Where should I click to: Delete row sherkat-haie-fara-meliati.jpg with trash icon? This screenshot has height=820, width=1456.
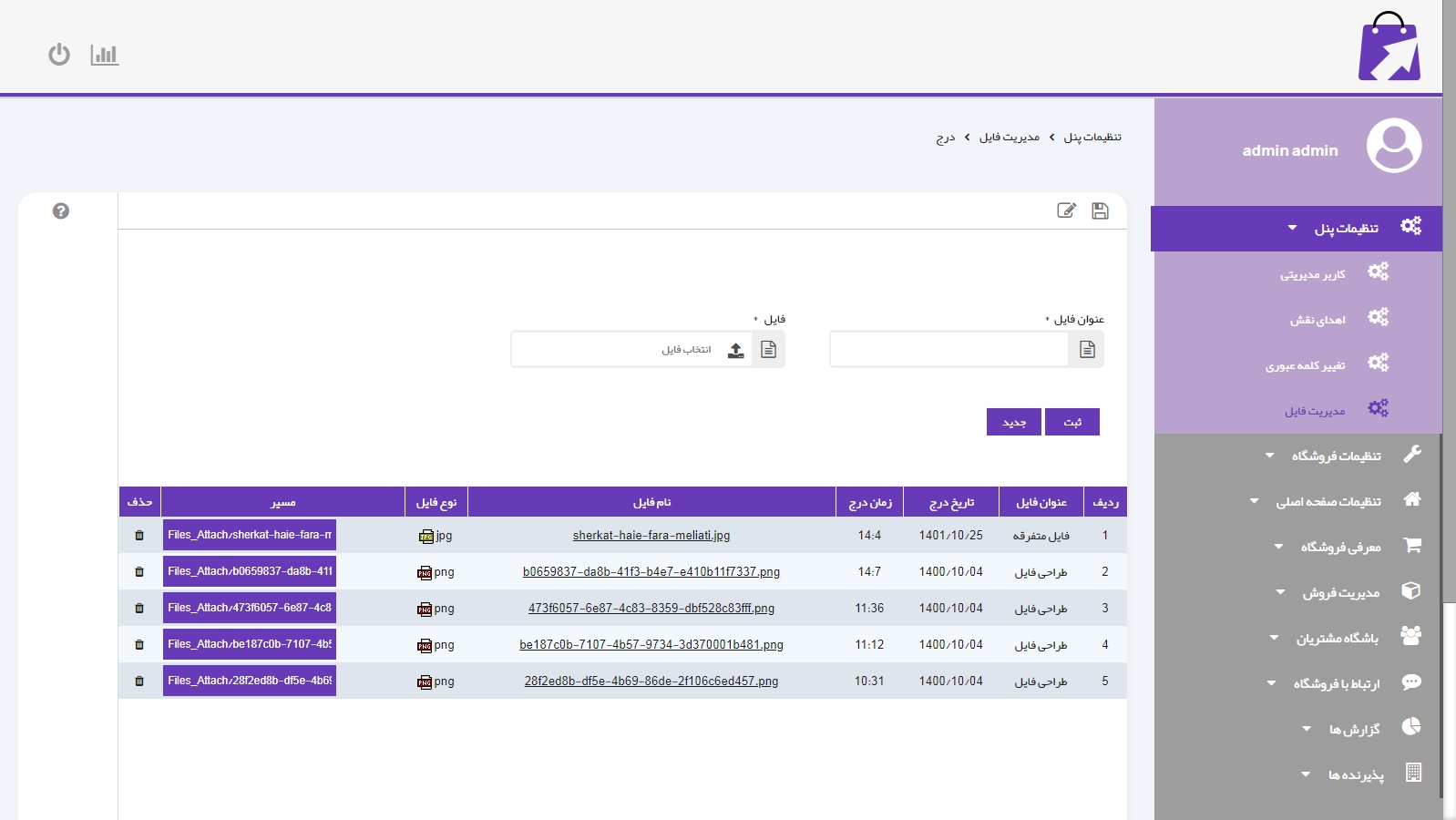pos(139,536)
